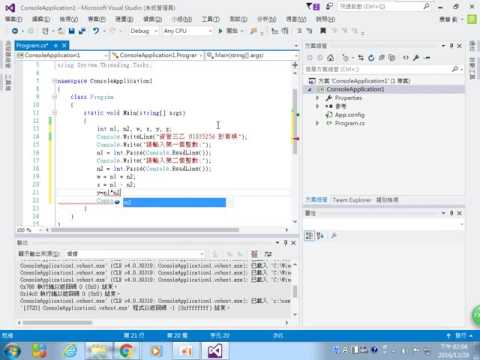This screenshot has height=360, width=480.
Task: Select App.config in Solution Explorer
Action: [x=350, y=115]
